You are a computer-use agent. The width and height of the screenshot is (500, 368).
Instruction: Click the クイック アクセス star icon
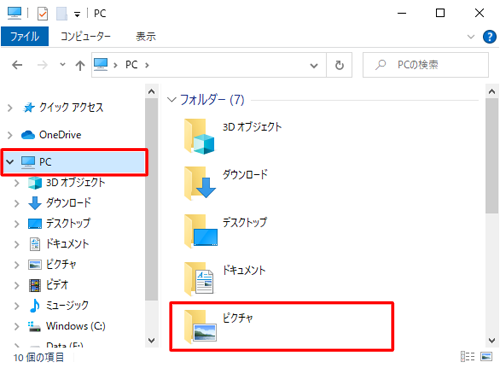coord(29,108)
